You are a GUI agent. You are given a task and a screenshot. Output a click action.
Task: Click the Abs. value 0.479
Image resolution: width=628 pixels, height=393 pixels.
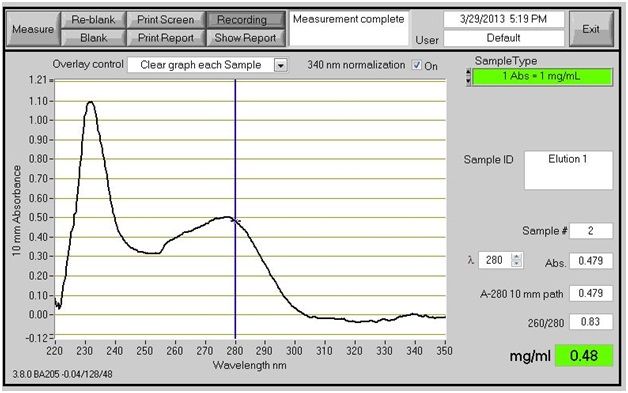(x=591, y=261)
